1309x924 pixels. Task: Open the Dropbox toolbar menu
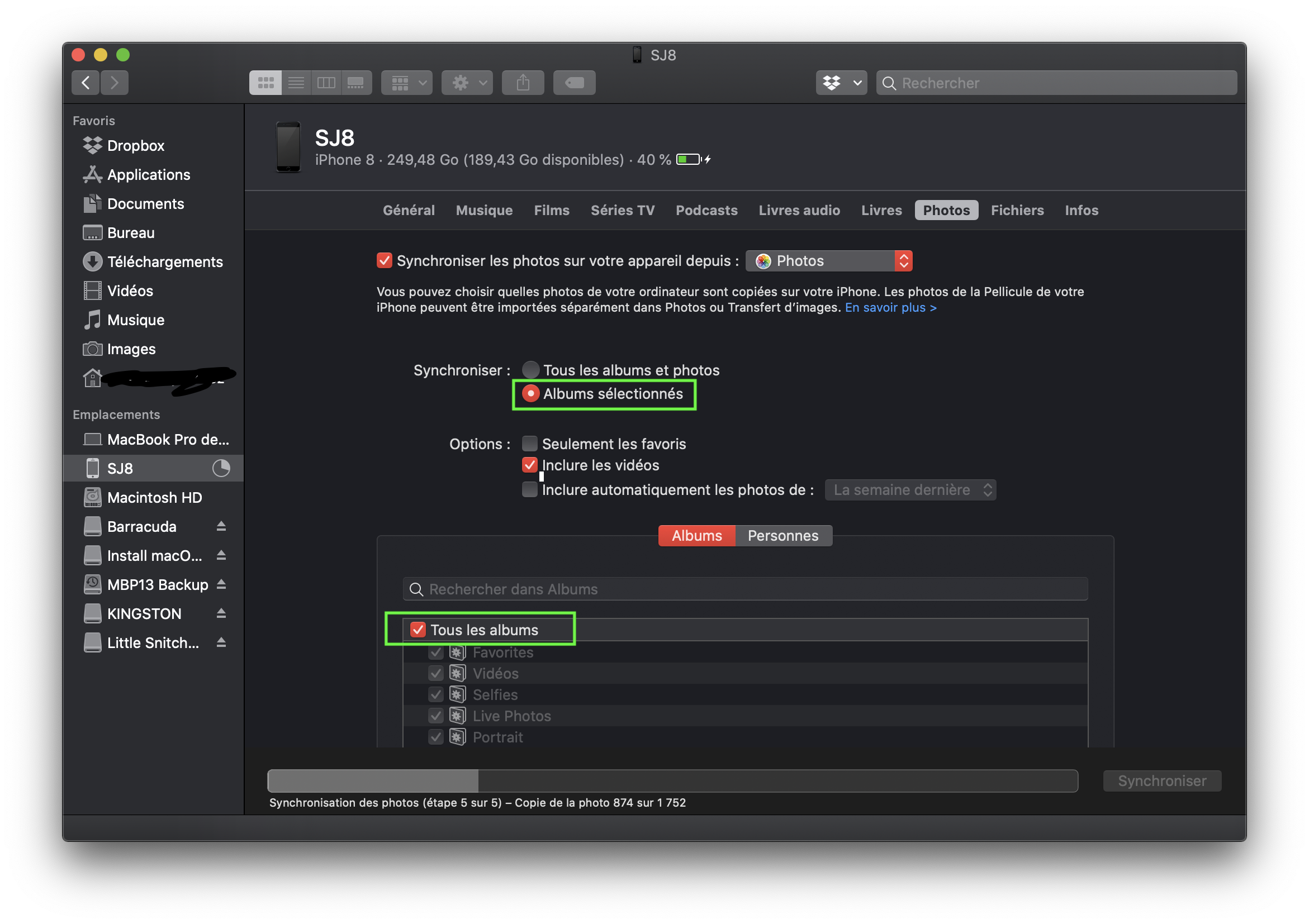841,83
